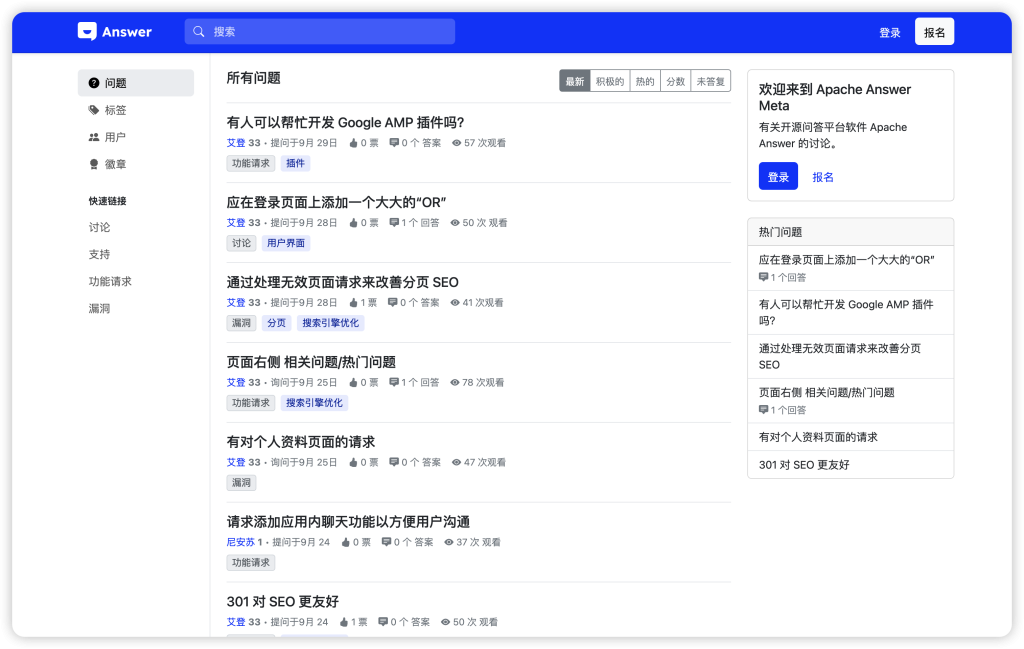Image resolution: width=1024 pixels, height=649 pixels.
Task: Click the answers icon on the AMP question
Action: coord(393,143)
